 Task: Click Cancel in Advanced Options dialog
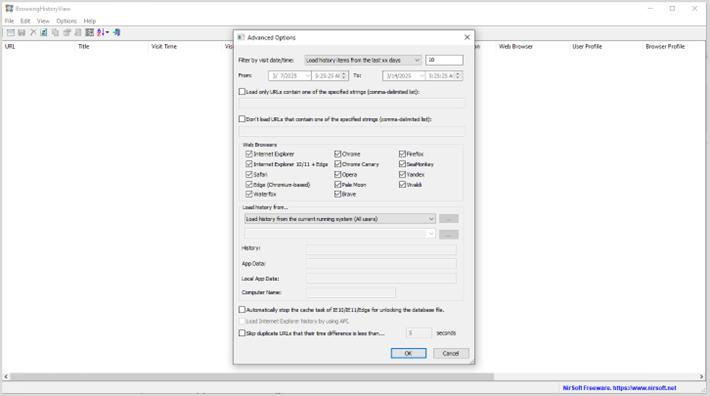point(451,353)
